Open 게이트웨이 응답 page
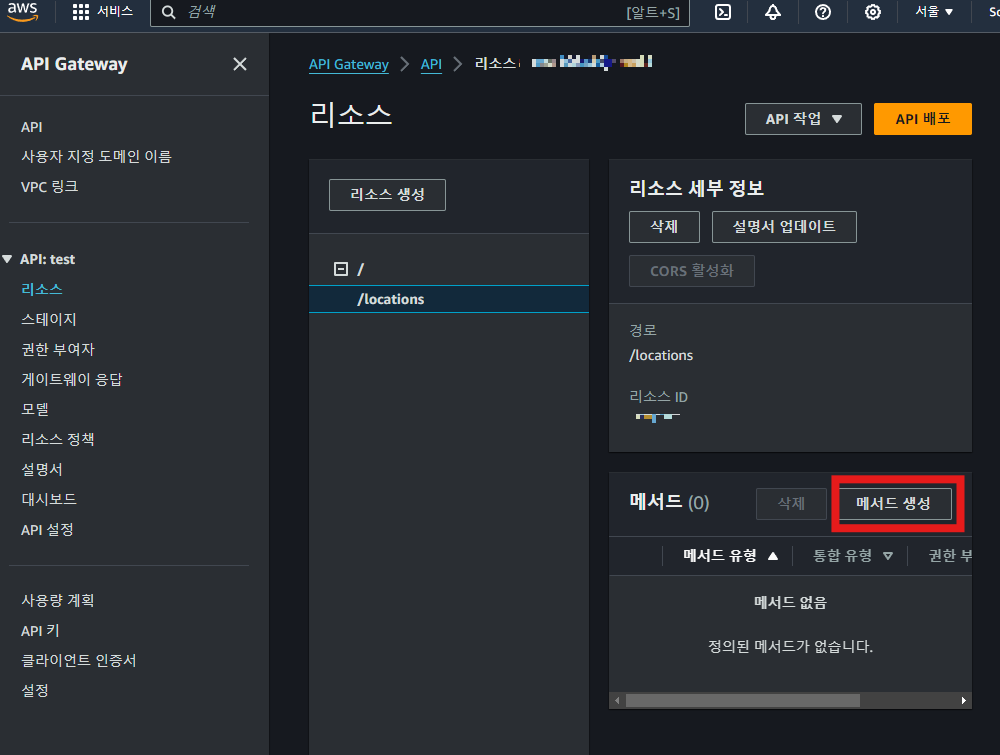This screenshot has width=1000, height=755. (72, 379)
